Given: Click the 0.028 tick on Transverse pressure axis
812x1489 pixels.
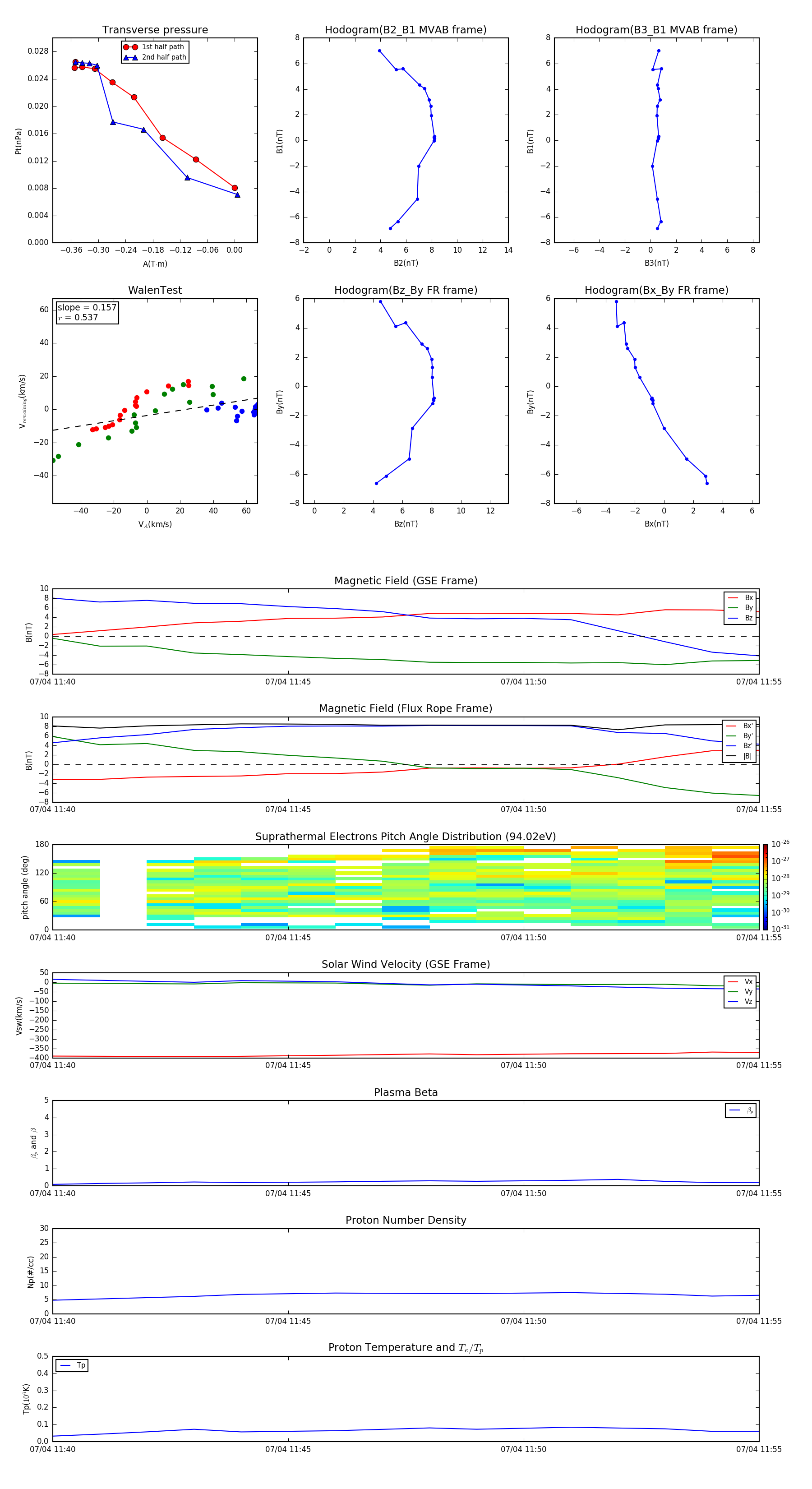Looking at the screenshot, I should (x=38, y=51).
